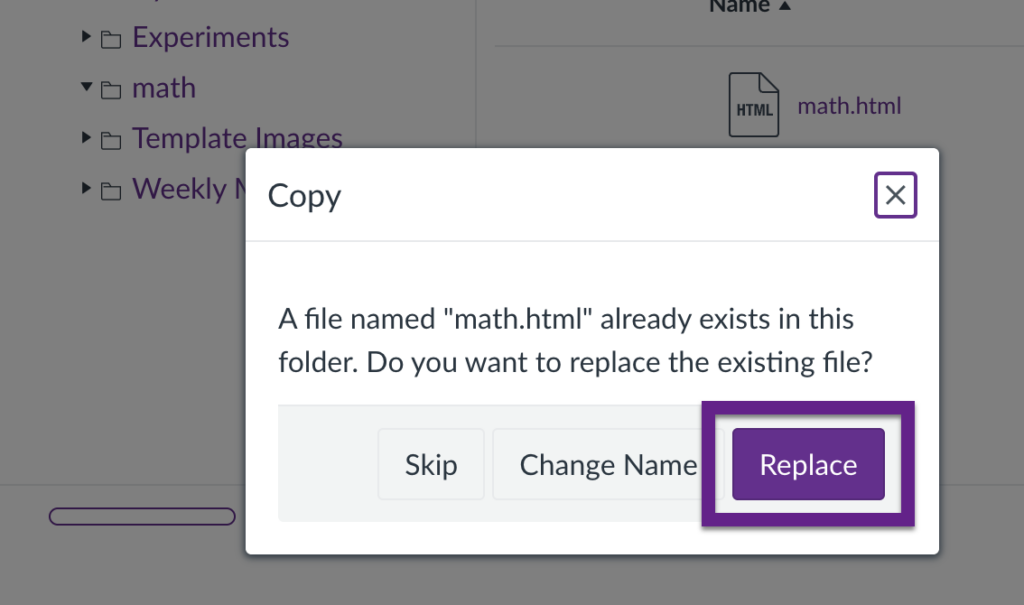Click the Template Images folder icon
Screen dimensions: 1024x605
pyautogui.click(x=111, y=140)
